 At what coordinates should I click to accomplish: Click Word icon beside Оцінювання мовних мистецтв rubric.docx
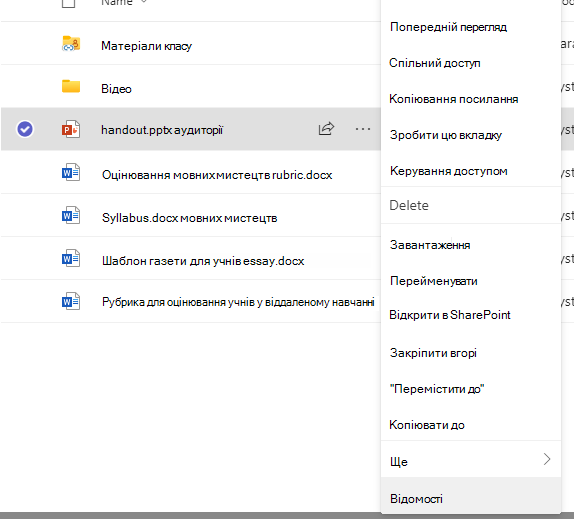click(71, 172)
